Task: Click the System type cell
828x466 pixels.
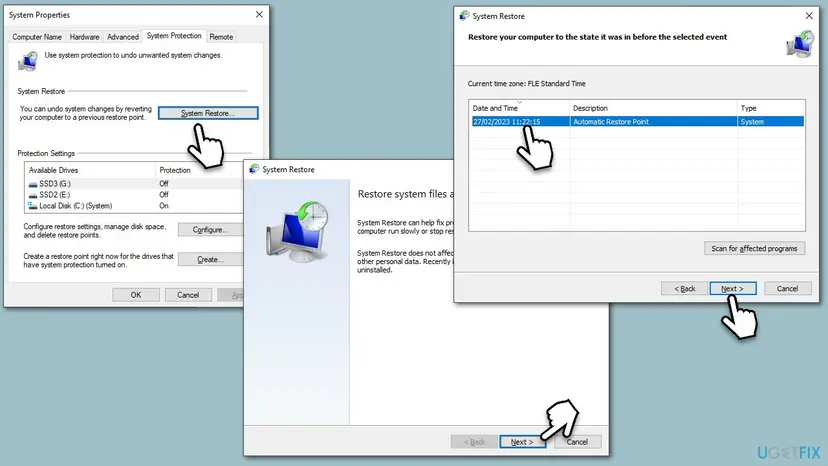Action: (771, 122)
